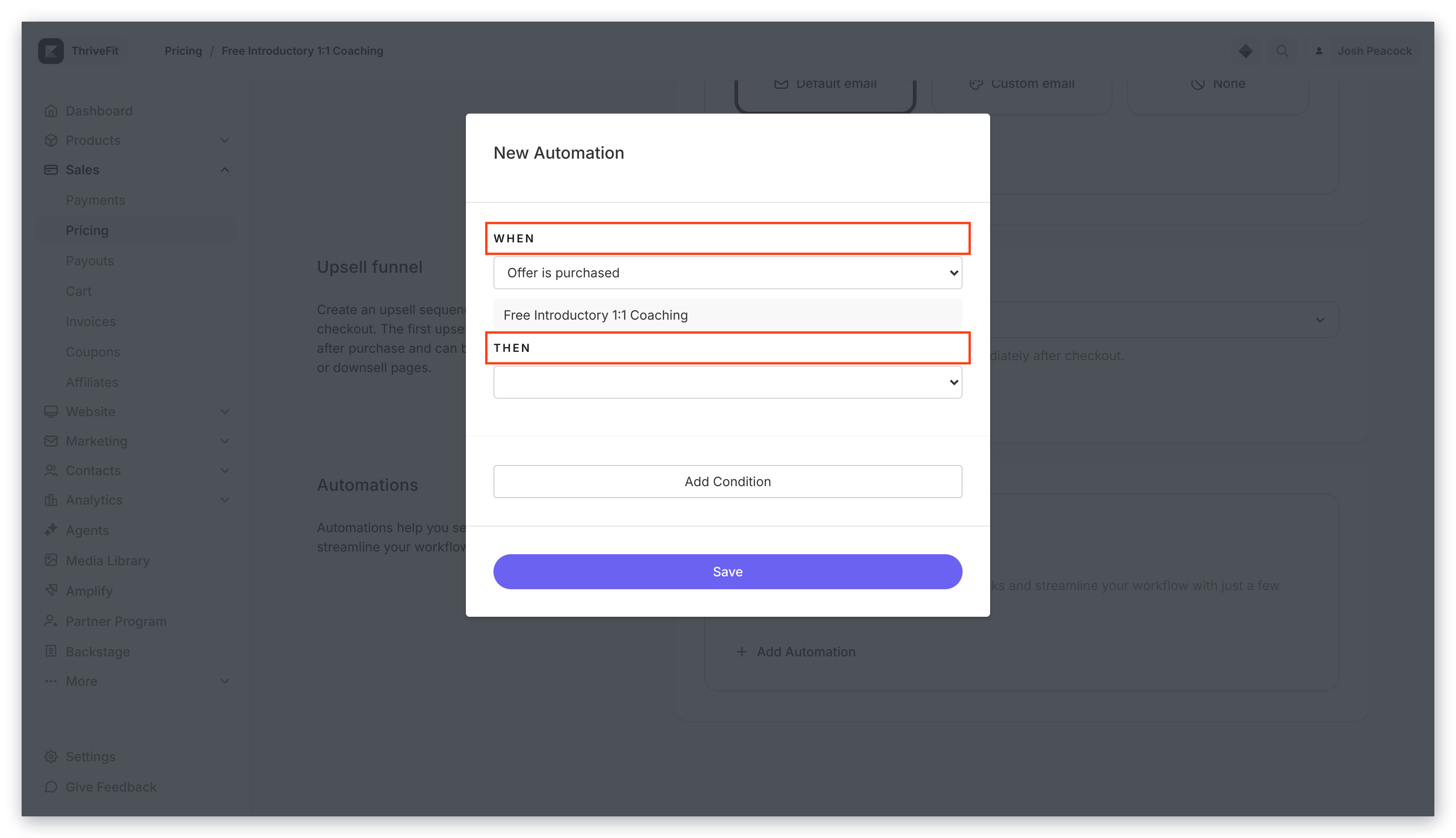This screenshot has width=1456, height=838.
Task: Expand the Marketing menu chevron
Action: [x=224, y=441]
